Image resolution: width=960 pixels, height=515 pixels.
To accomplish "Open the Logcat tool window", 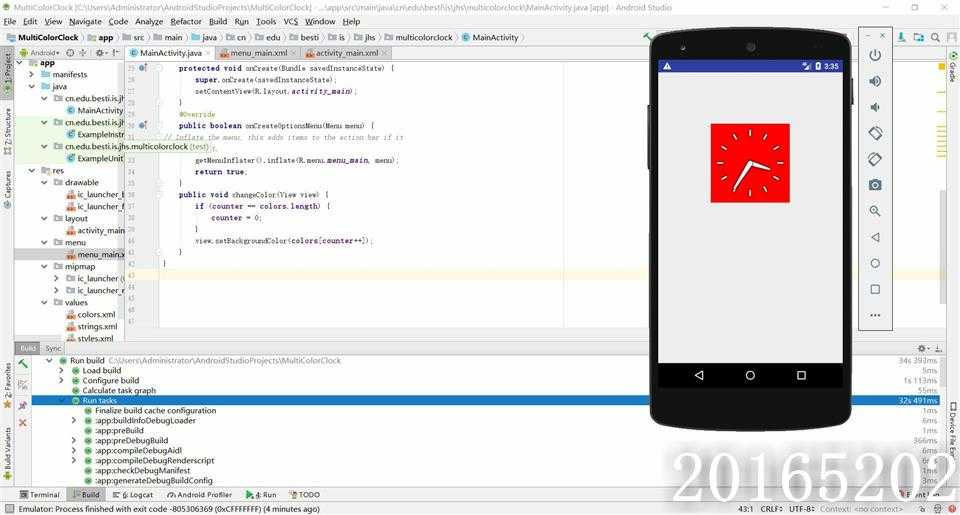I will pos(133,495).
